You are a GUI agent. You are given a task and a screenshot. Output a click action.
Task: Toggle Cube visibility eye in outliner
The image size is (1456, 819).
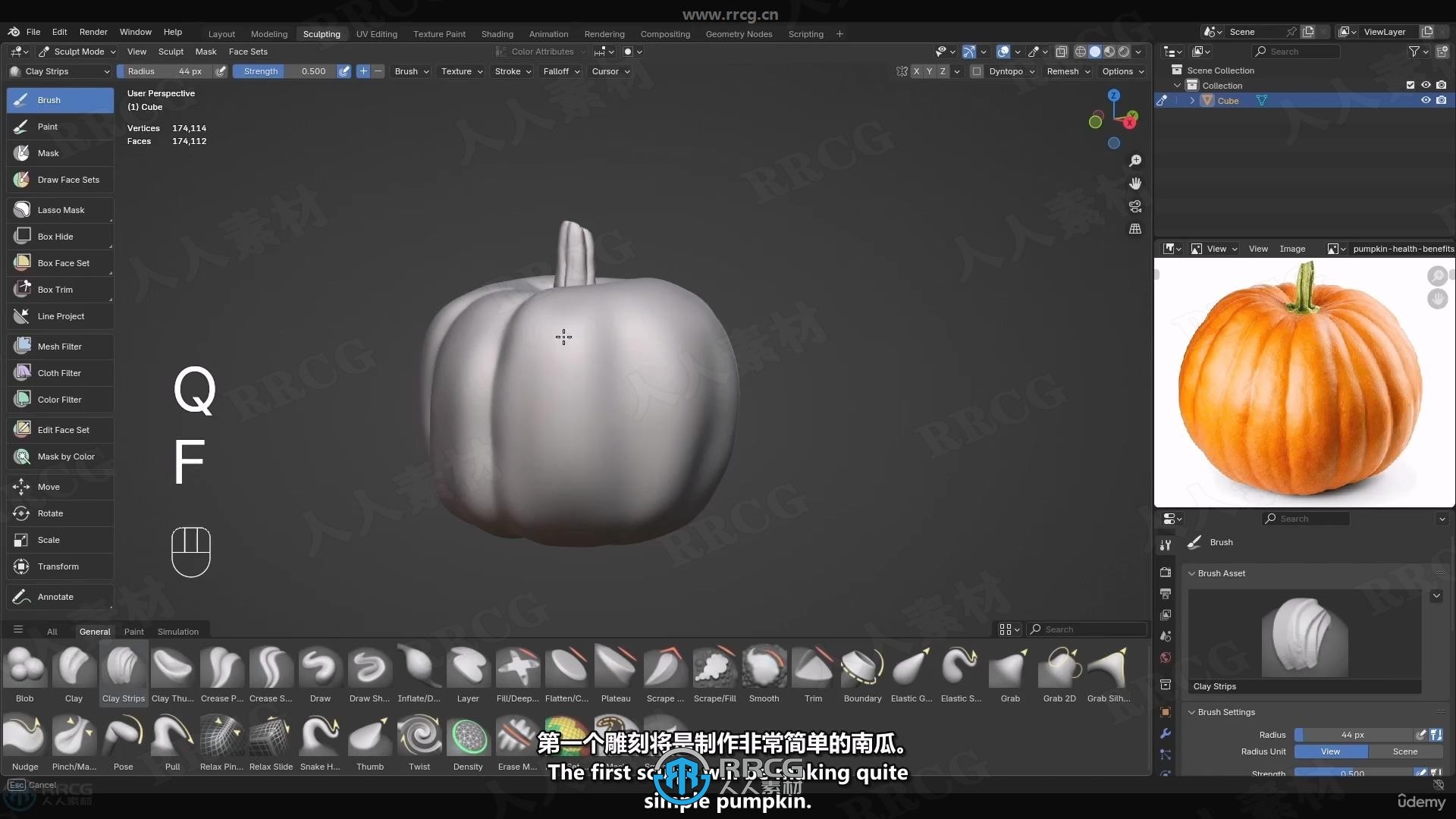pyautogui.click(x=1426, y=100)
